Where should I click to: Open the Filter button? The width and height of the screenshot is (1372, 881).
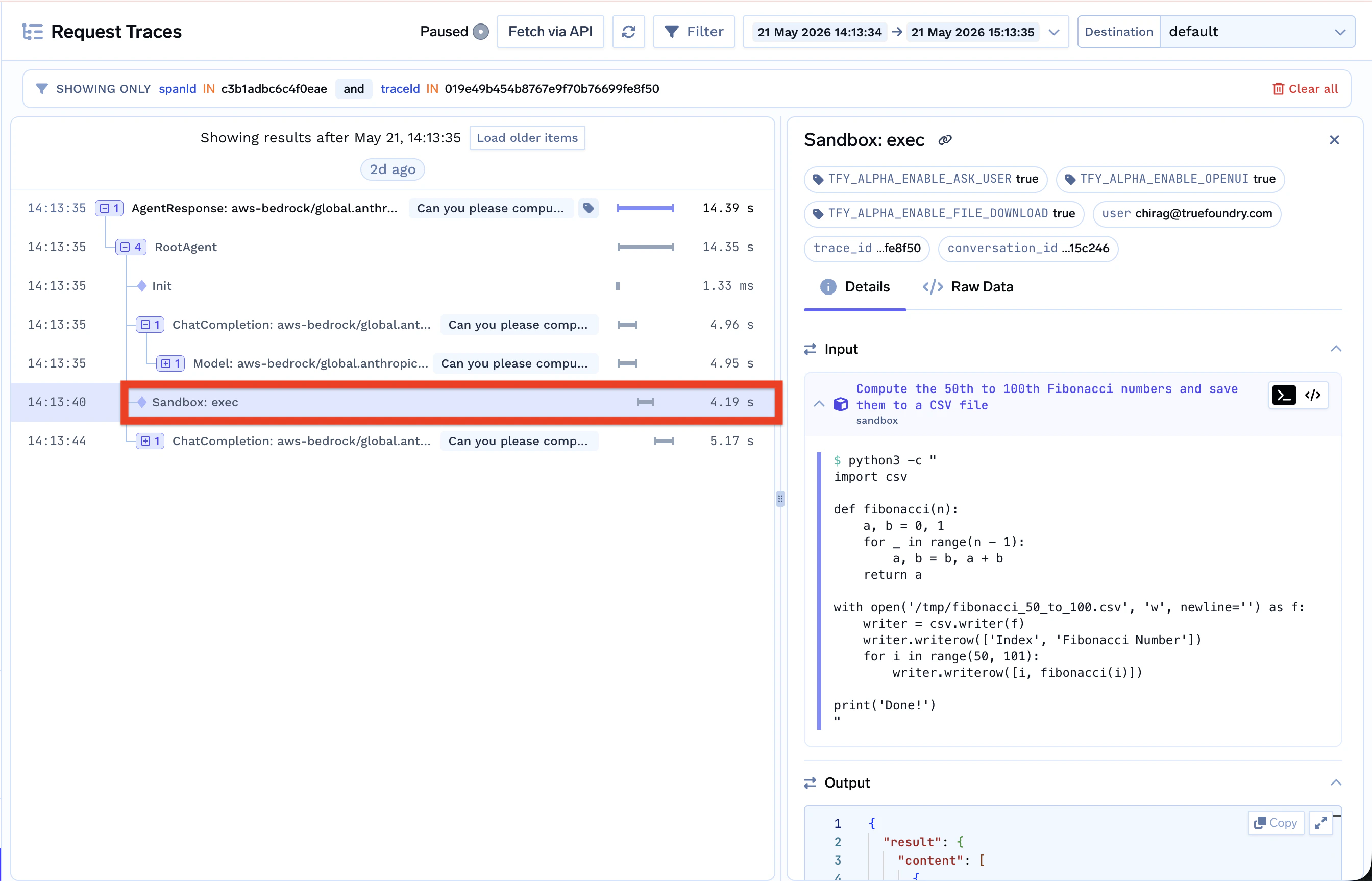[694, 32]
